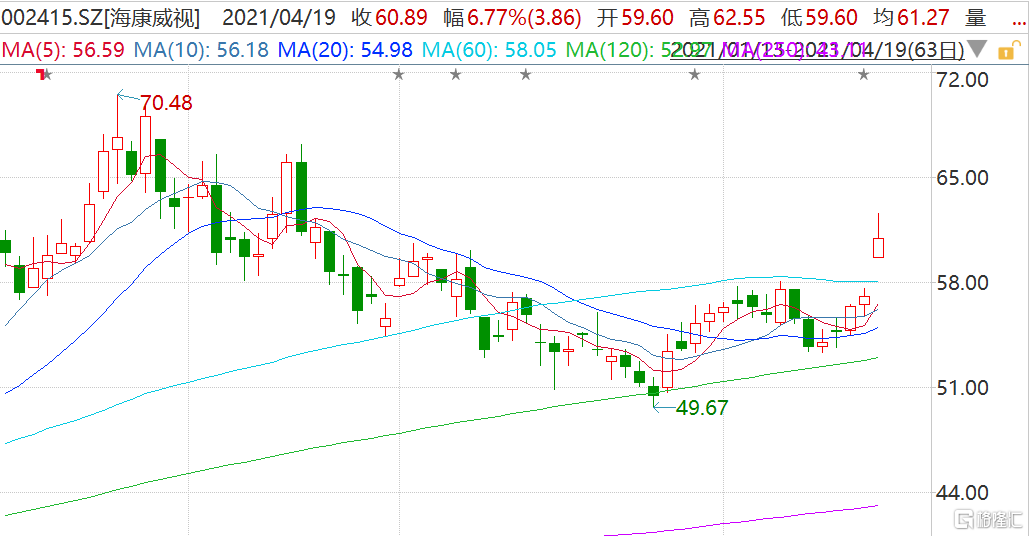Click the 49.67 low price label

tap(702, 408)
